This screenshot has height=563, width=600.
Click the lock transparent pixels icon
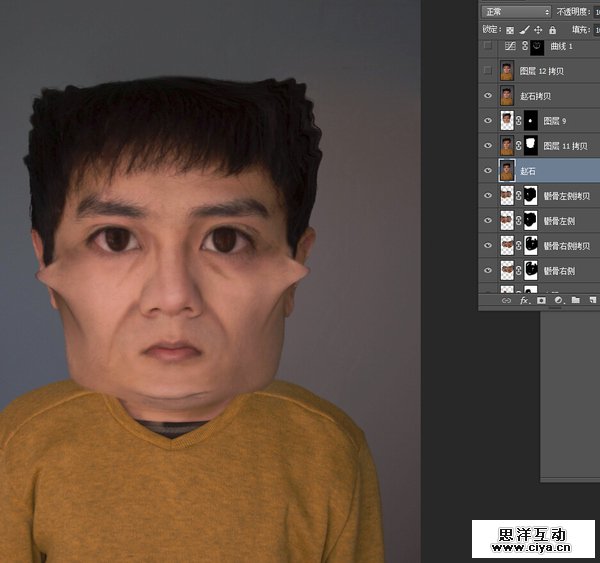(x=512, y=30)
